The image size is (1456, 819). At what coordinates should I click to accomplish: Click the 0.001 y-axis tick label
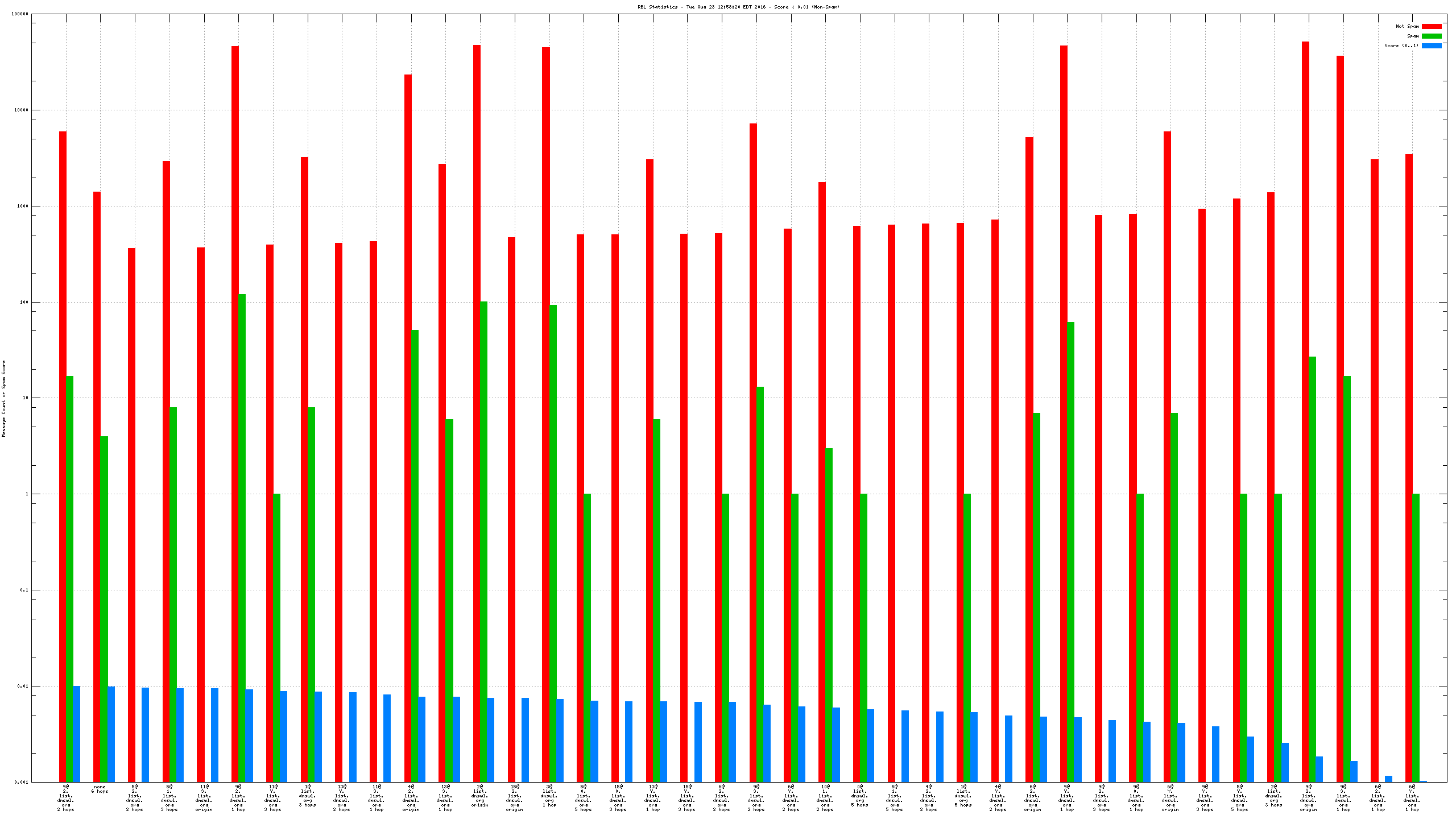(22, 782)
